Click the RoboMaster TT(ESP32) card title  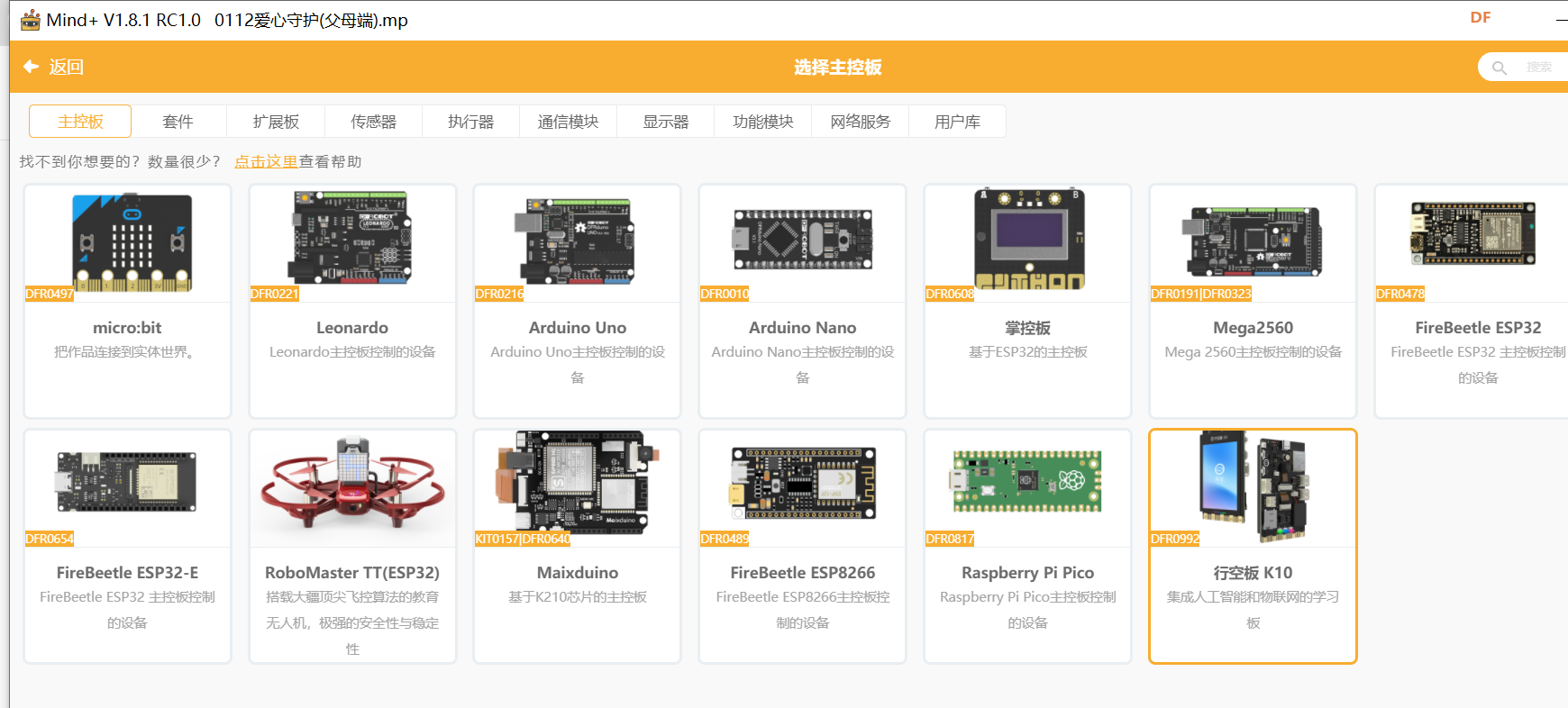tap(352, 573)
